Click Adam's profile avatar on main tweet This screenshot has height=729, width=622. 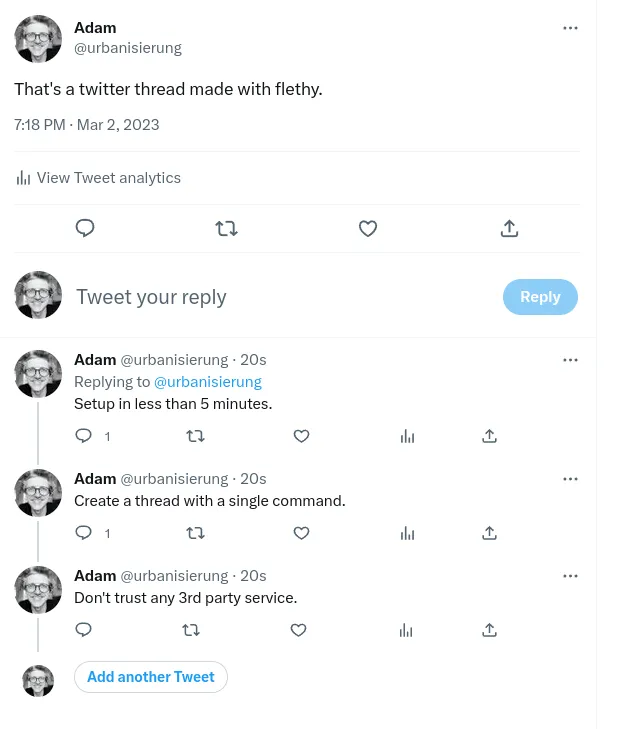(38, 39)
